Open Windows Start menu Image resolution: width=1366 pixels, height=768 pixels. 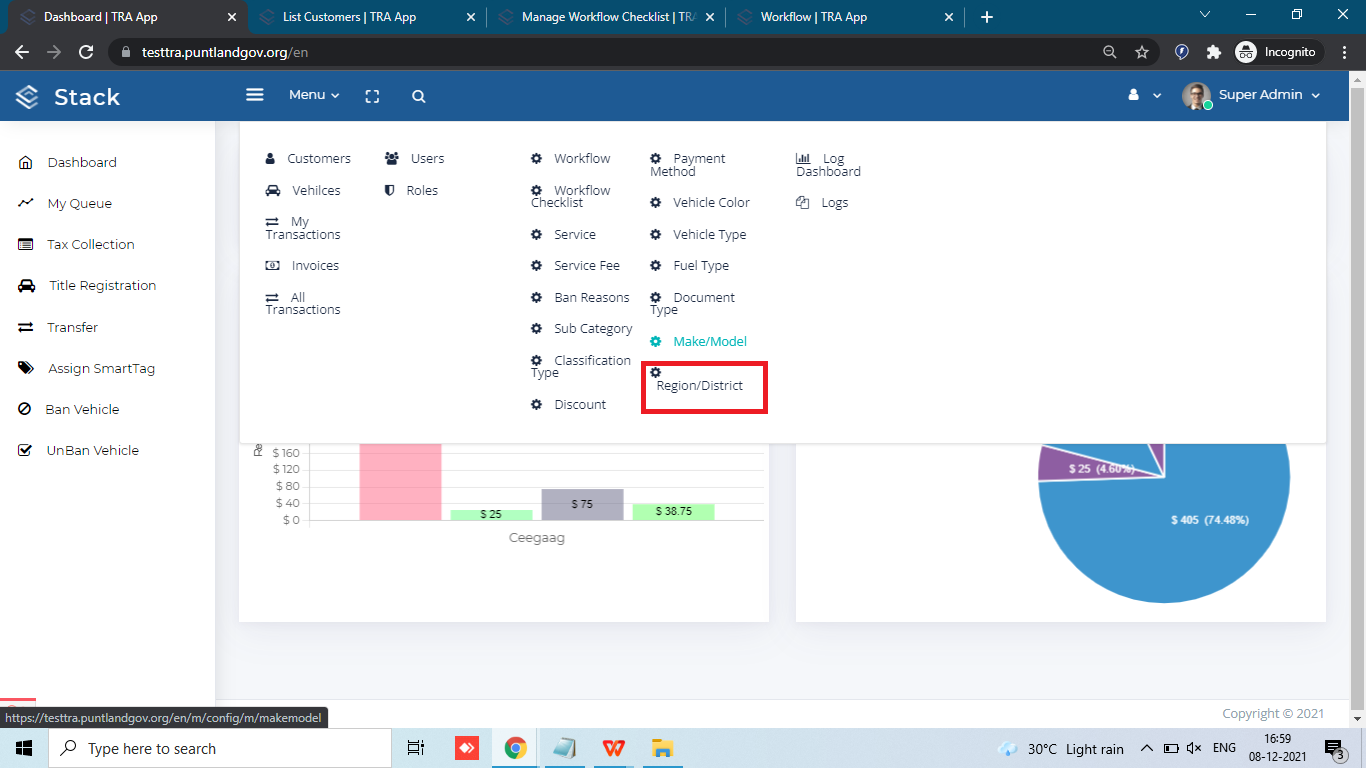24,748
